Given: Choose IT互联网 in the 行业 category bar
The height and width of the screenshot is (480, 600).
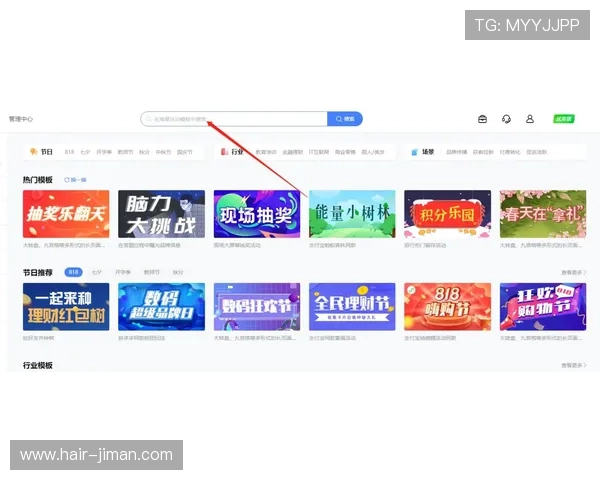Looking at the screenshot, I should (319, 152).
